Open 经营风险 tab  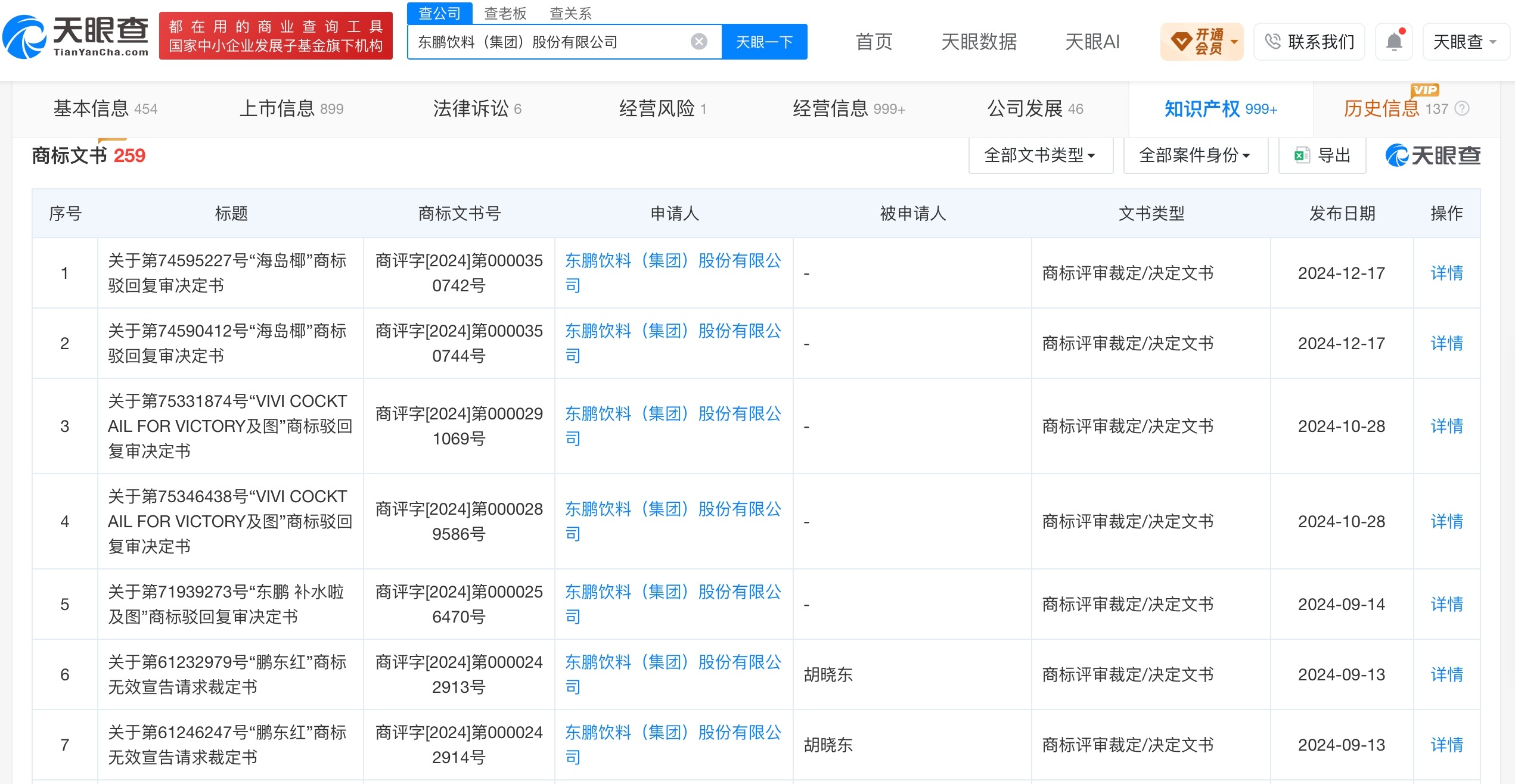[x=663, y=108]
